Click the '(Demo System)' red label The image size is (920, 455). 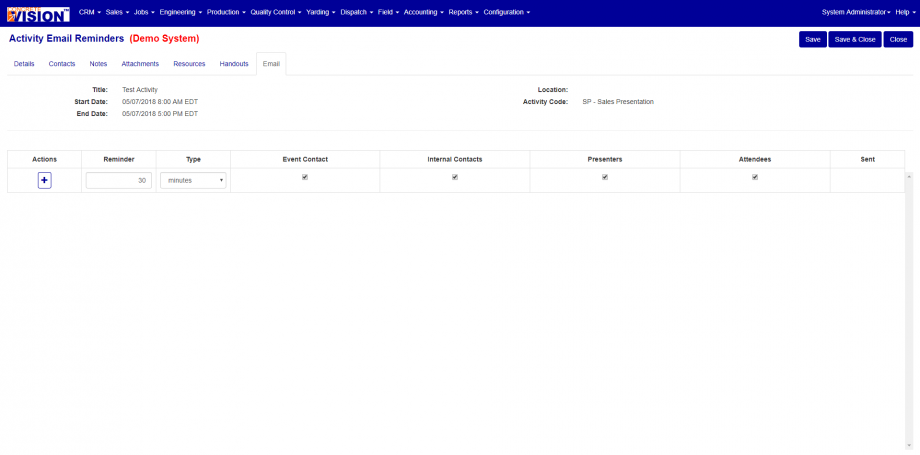164,39
